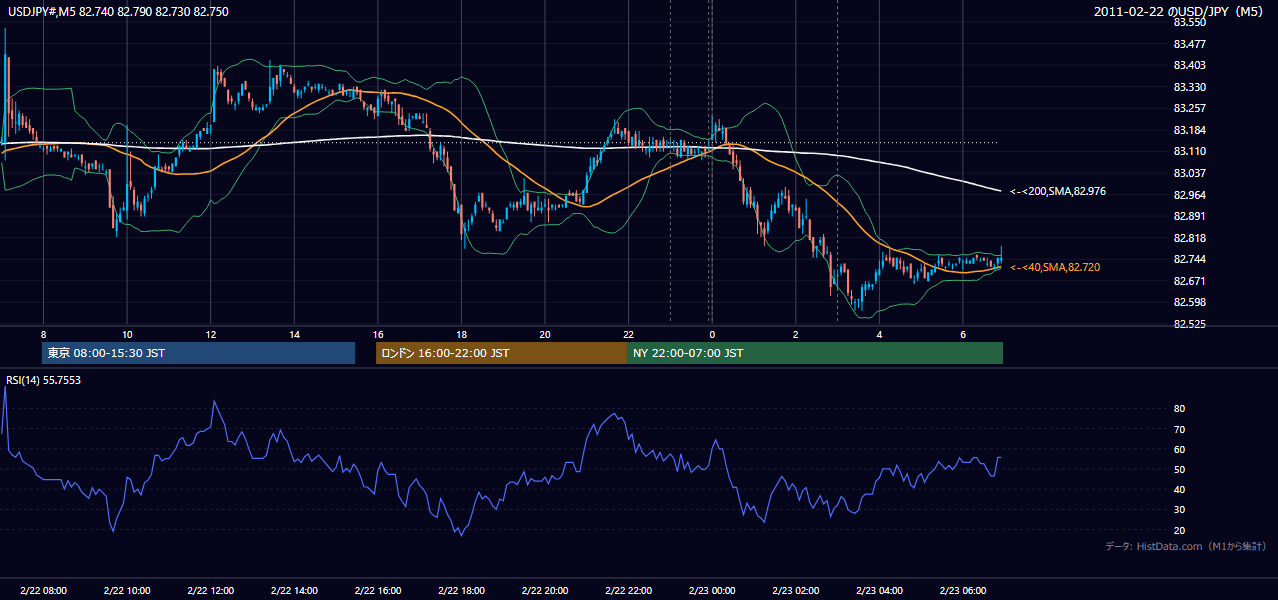Click the 2/23 00:00 timestamp
Viewport: 1278px width, 600px height.
point(712,591)
